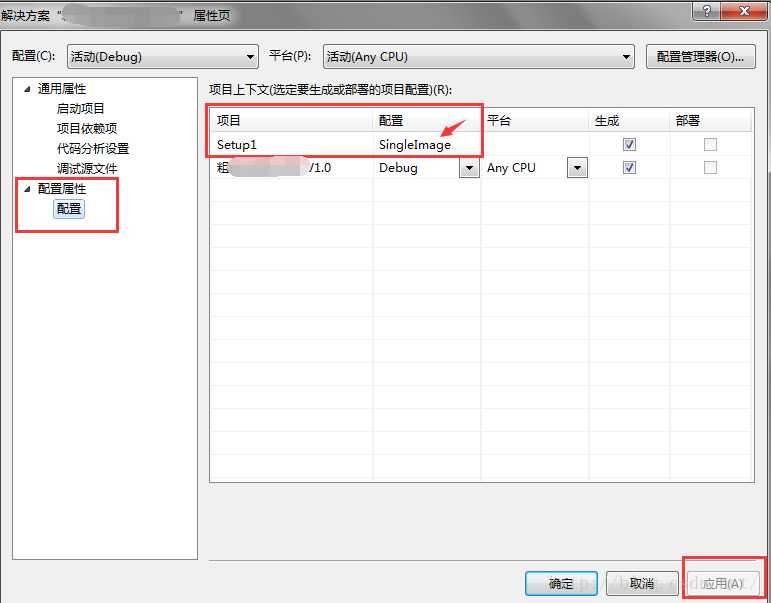This screenshot has width=771, height=603.
Task: Open the Debug configuration cell dropdown arrow
Action: point(469,168)
